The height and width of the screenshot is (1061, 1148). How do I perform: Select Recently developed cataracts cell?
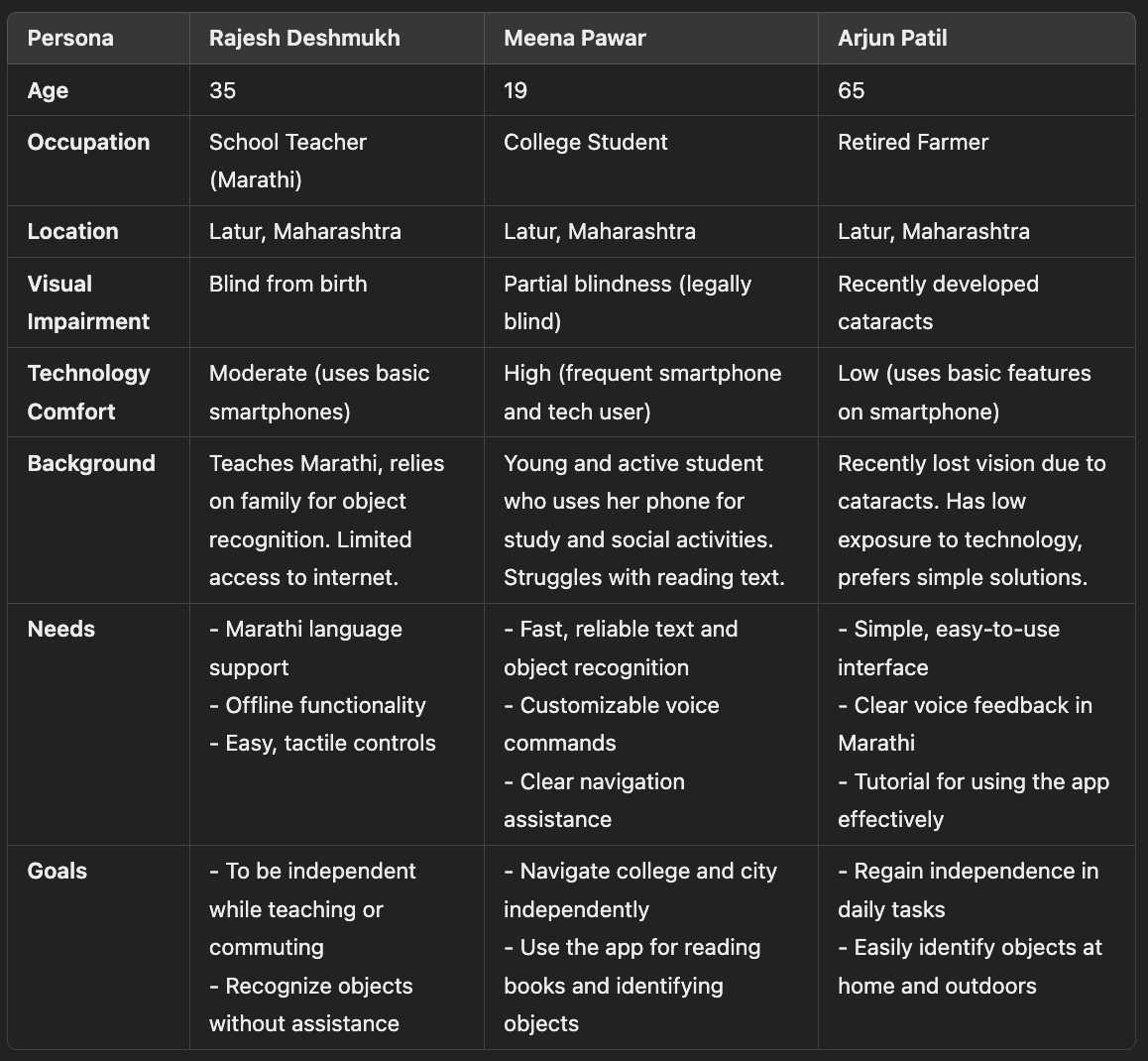976,301
